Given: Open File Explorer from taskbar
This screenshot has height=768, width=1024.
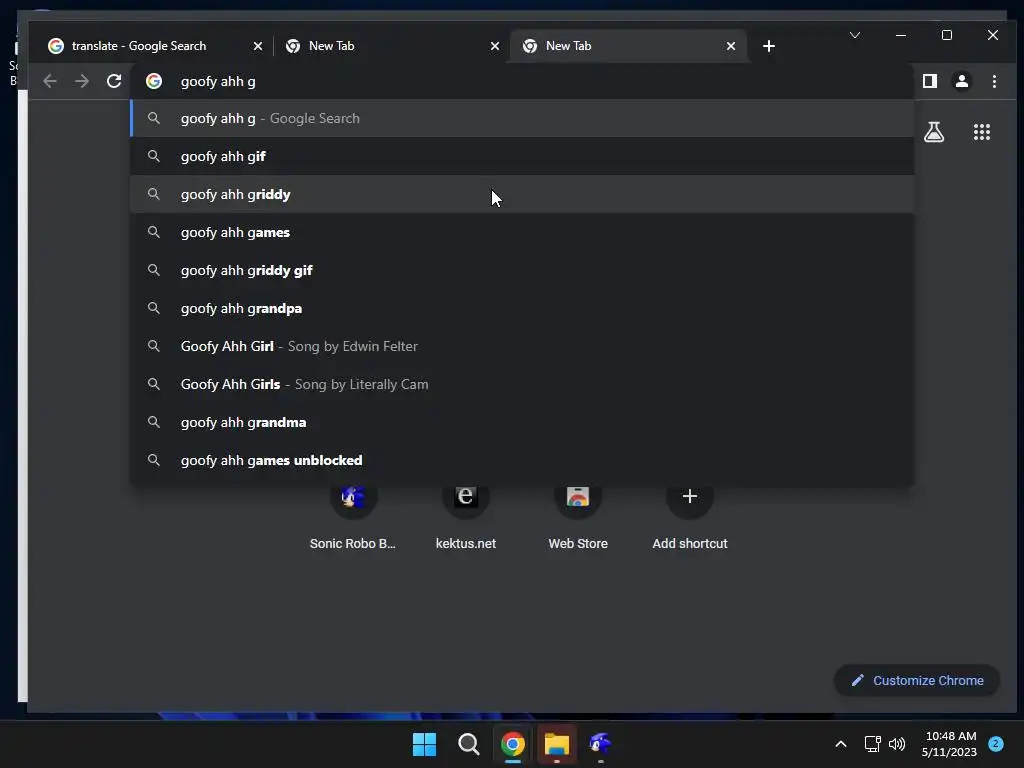Looking at the screenshot, I should click(x=557, y=744).
